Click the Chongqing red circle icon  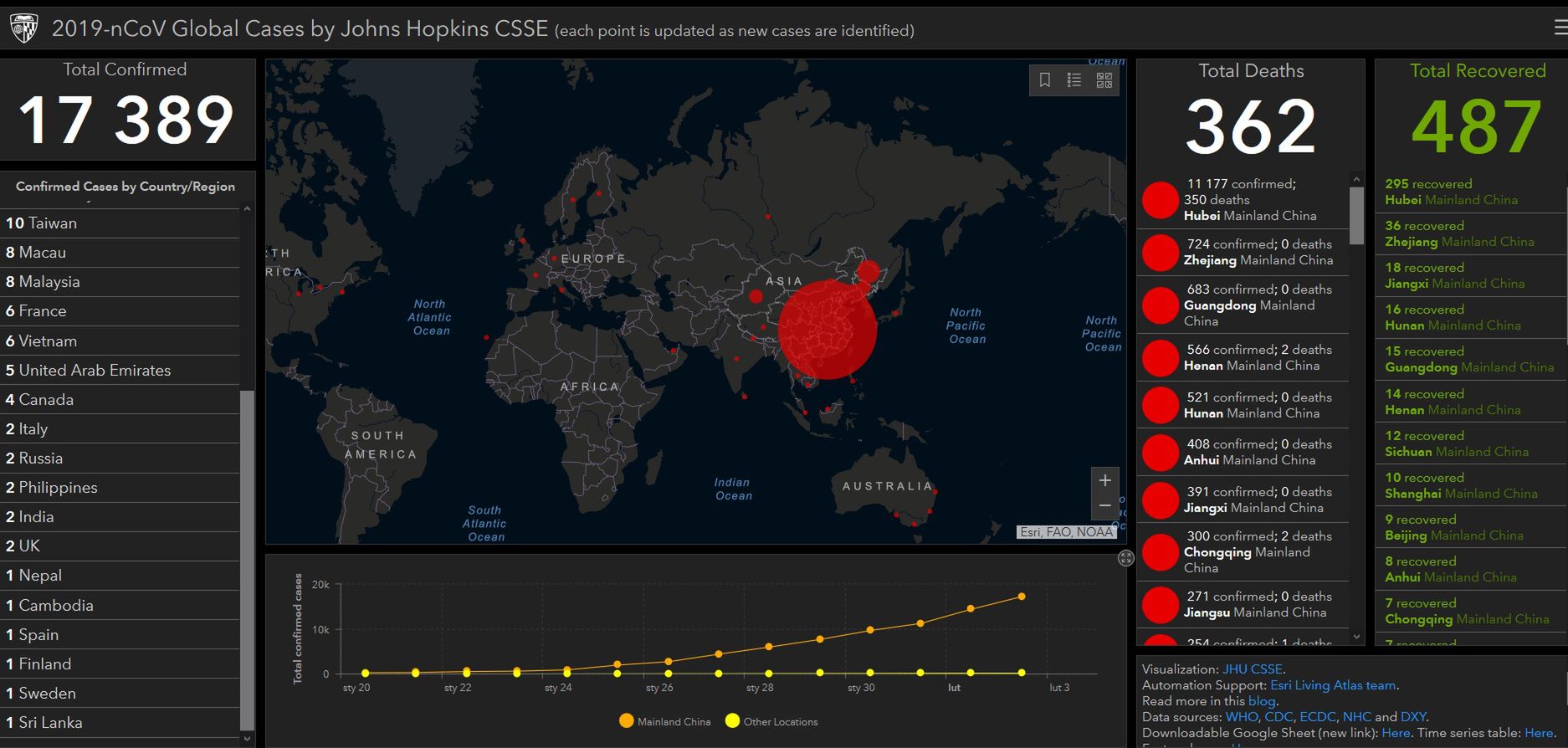(1161, 552)
